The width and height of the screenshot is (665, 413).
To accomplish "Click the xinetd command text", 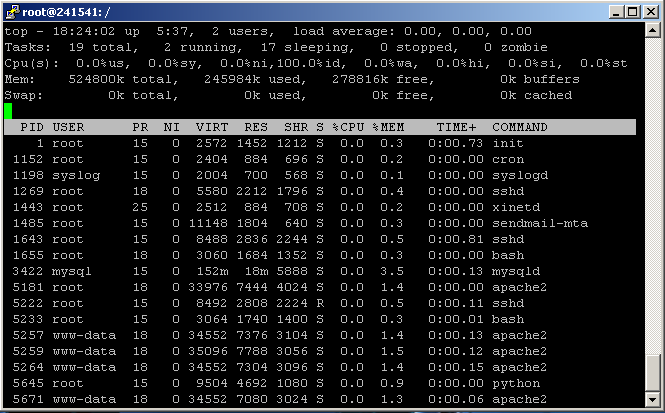I will pyautogui.click(x=516, y=207).
